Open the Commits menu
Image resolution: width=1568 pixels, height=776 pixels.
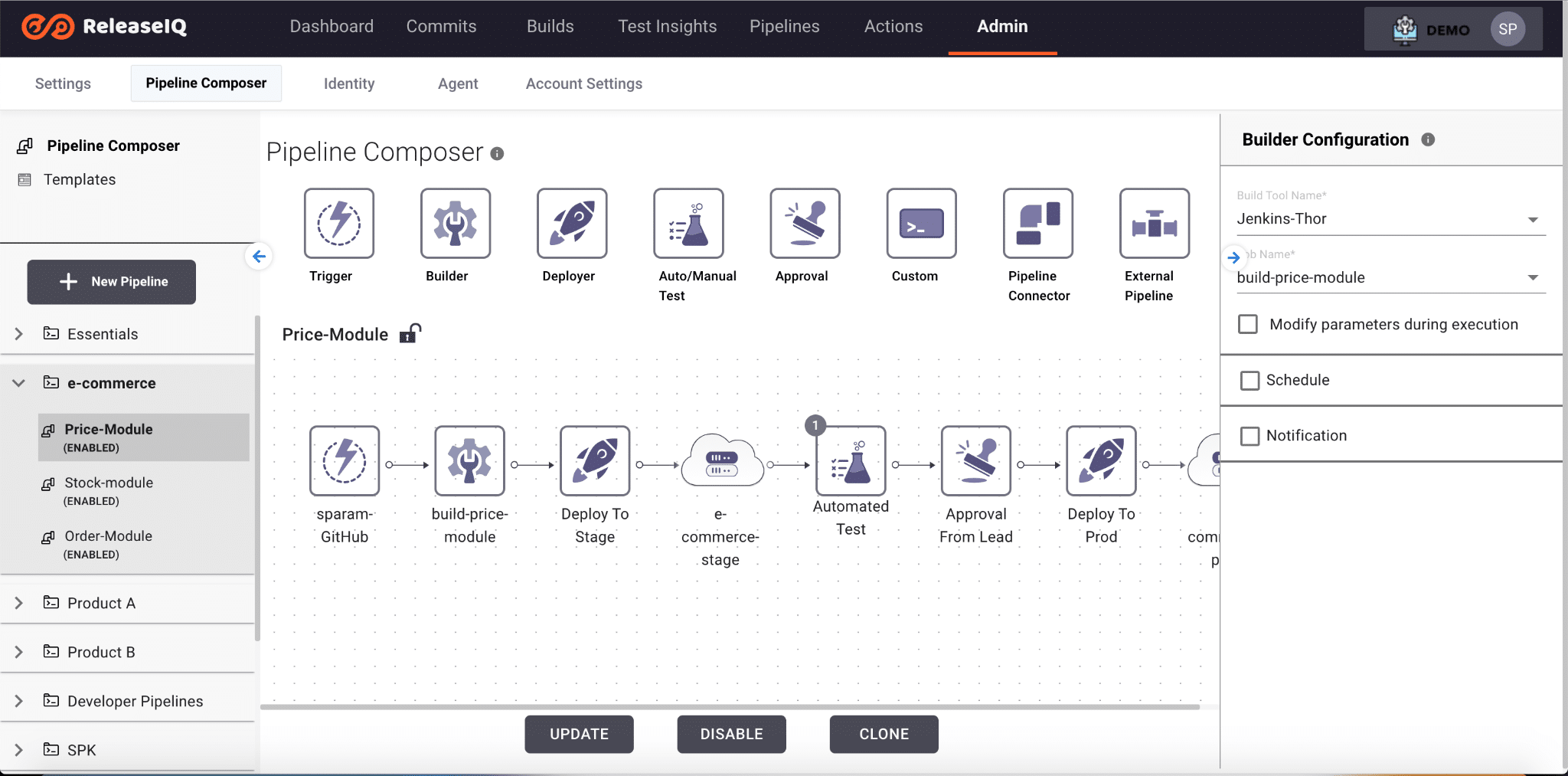441,26
